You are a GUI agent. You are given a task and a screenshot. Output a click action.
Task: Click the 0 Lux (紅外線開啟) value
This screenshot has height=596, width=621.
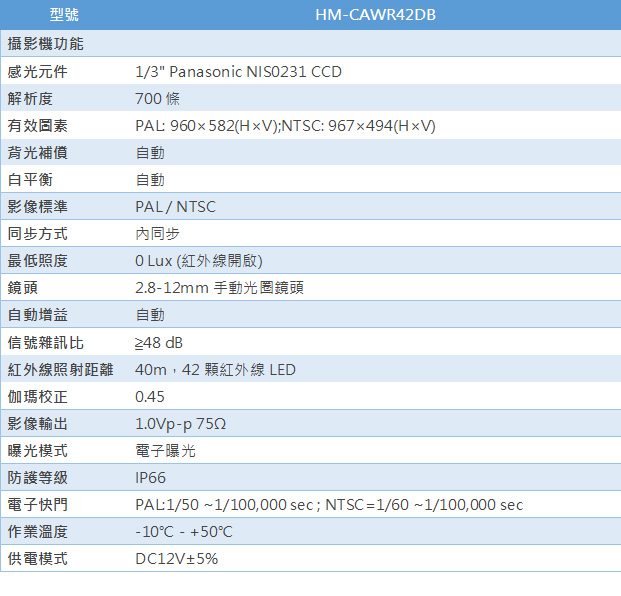[199, 261]
